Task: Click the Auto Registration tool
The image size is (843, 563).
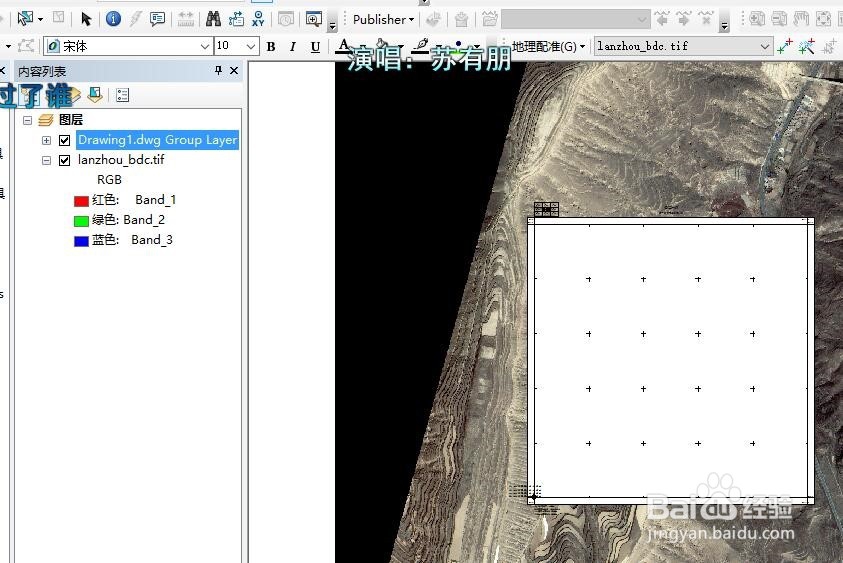Action: 806,46
